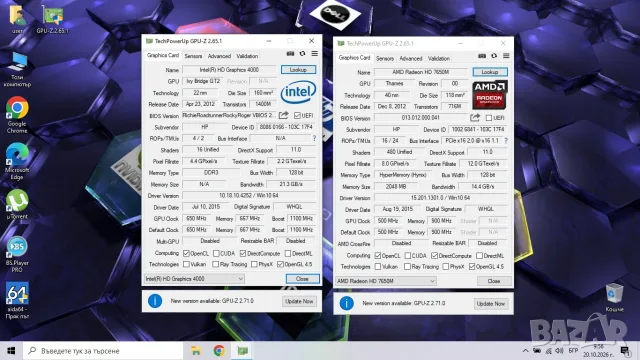The height and width of the screenshot is (360, 640).
Task: Click Update Now in AMD window
Action: point(491,304)
